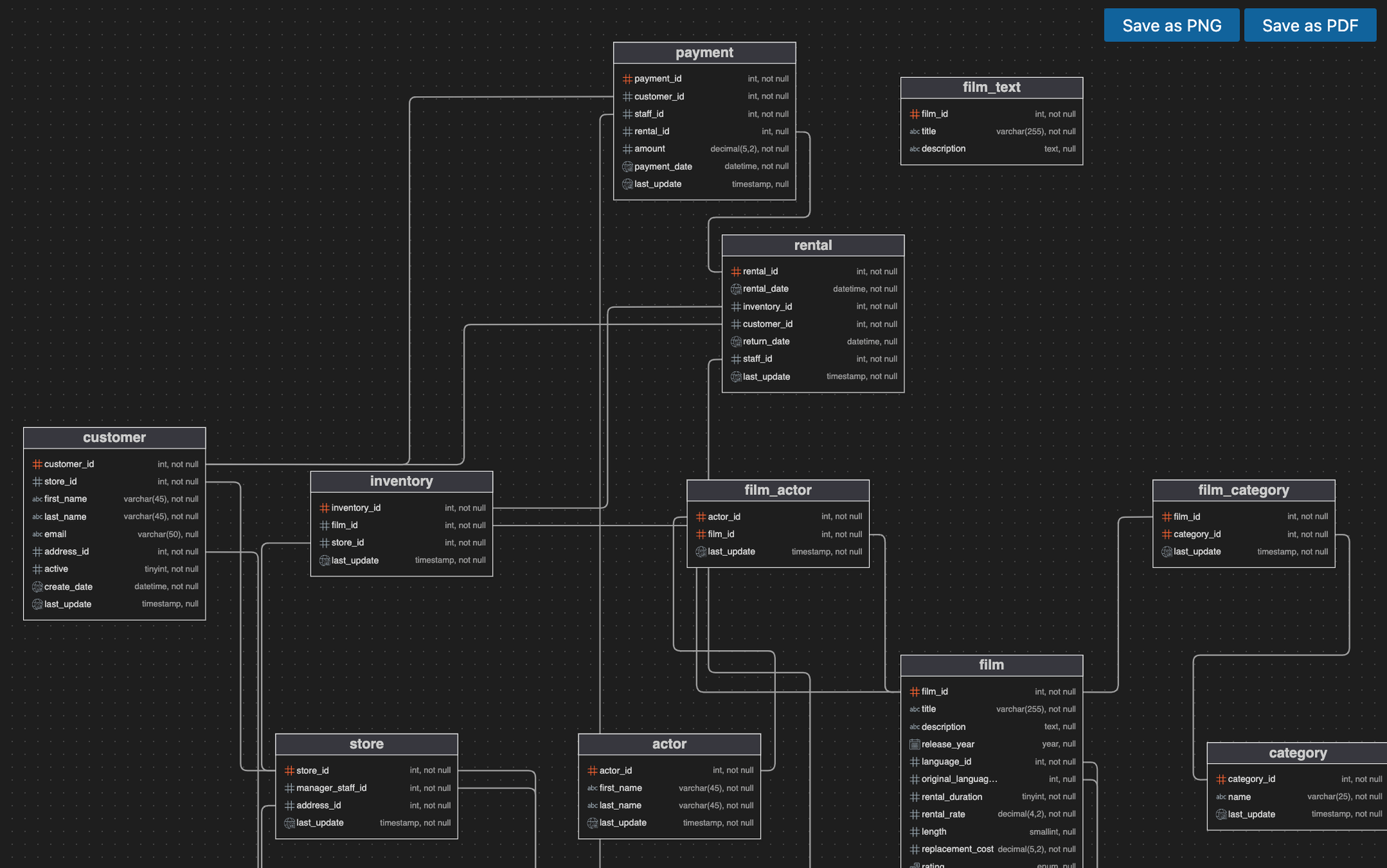The image size is (1387, 868).
Task: Select address_id column in store table
Action: (366, 806)
